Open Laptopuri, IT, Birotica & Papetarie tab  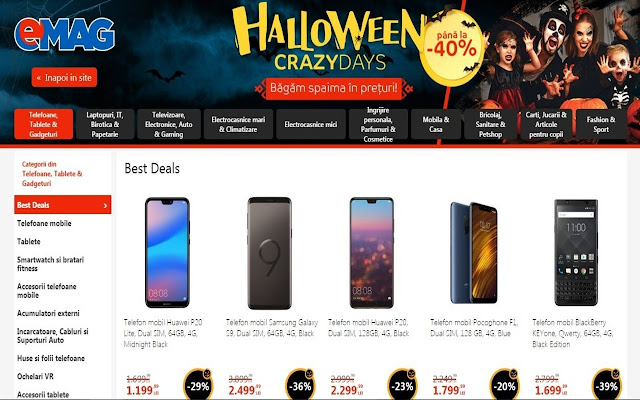pyautogui.click(x=105, y=124)
